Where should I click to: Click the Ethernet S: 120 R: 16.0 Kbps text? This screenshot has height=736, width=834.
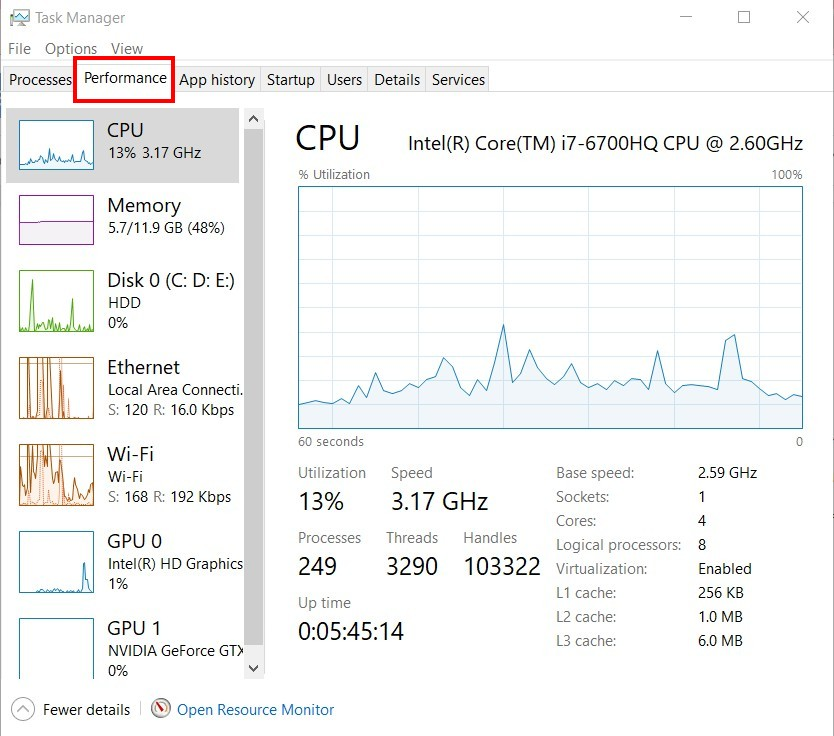171,410
